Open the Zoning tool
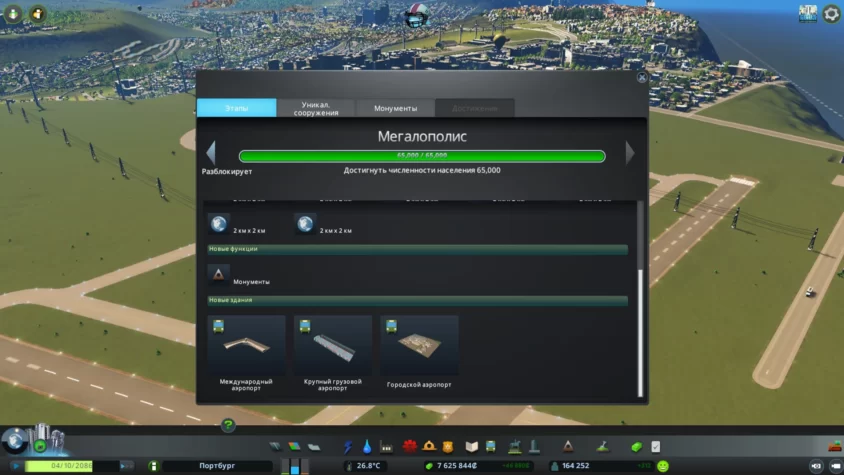 [294, 446]
